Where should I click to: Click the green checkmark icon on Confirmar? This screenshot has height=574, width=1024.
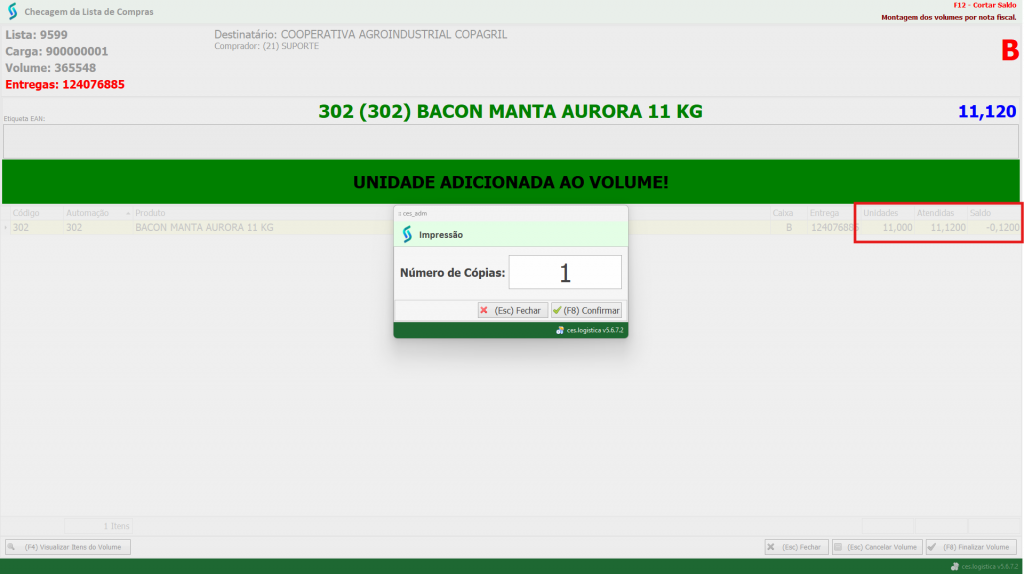(x=557, y=310)
